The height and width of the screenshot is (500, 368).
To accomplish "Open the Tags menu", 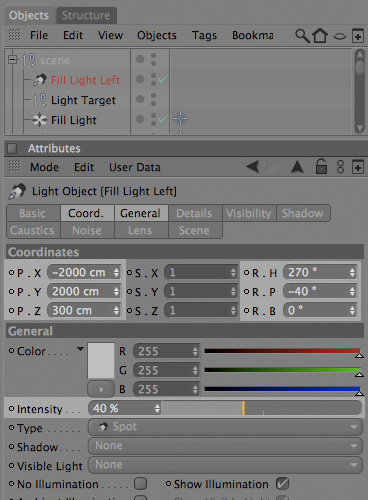I will [204, 35].
